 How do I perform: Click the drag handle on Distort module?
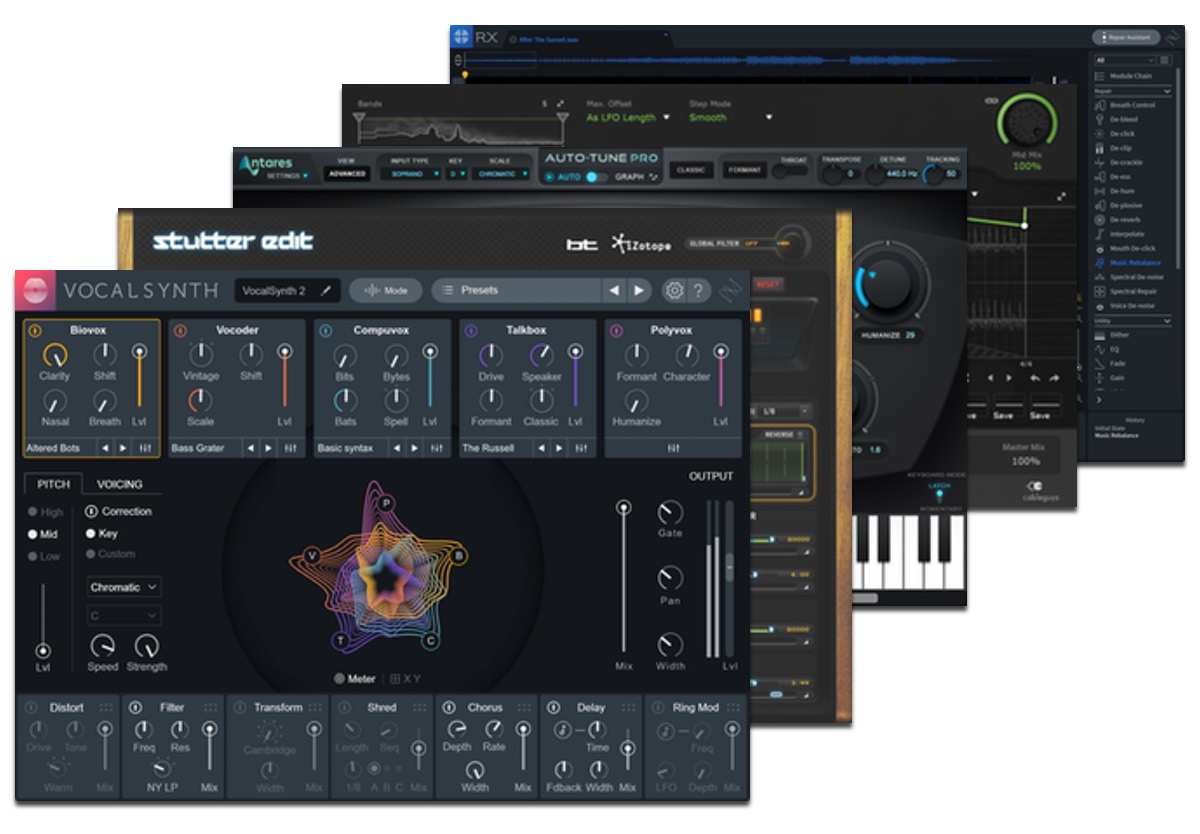pos(105,708)
